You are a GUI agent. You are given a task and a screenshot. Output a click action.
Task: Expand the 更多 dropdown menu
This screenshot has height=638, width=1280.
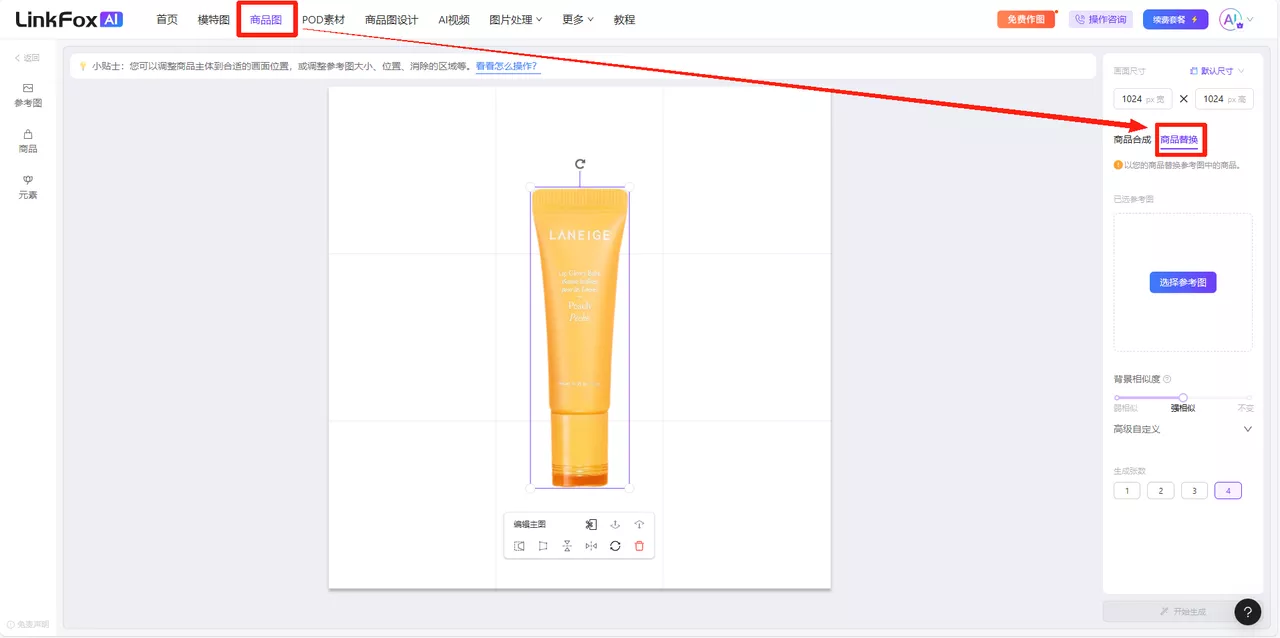pos(578,20)
